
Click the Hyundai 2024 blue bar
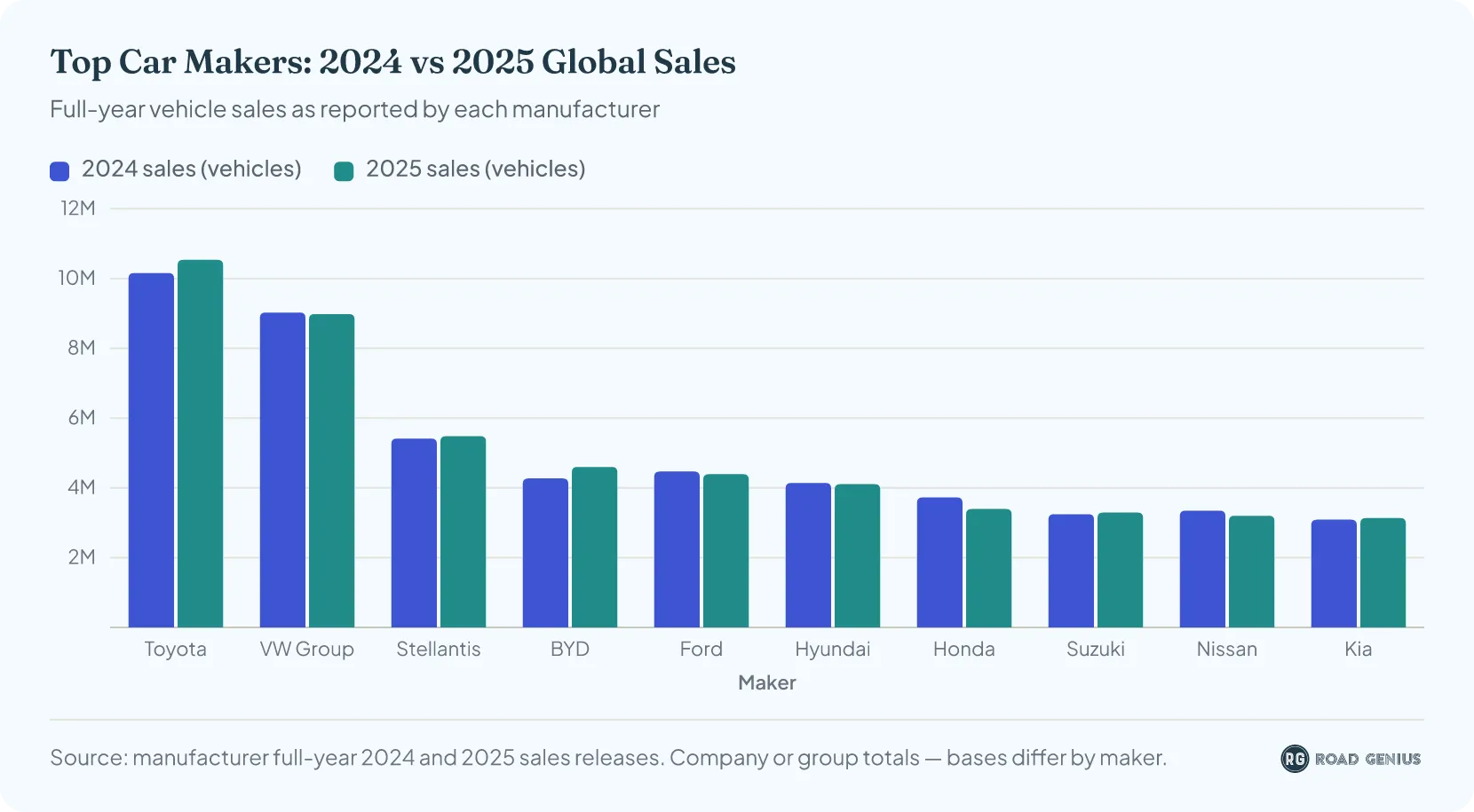tap(808, 555)
